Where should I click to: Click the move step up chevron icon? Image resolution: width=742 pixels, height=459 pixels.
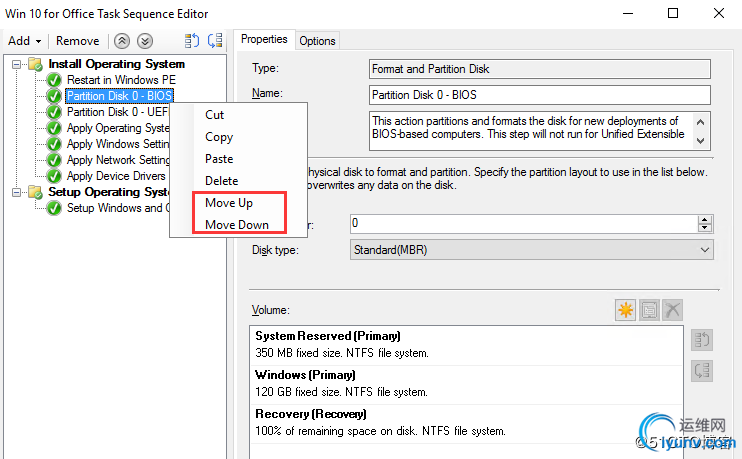tap(122, 41)
